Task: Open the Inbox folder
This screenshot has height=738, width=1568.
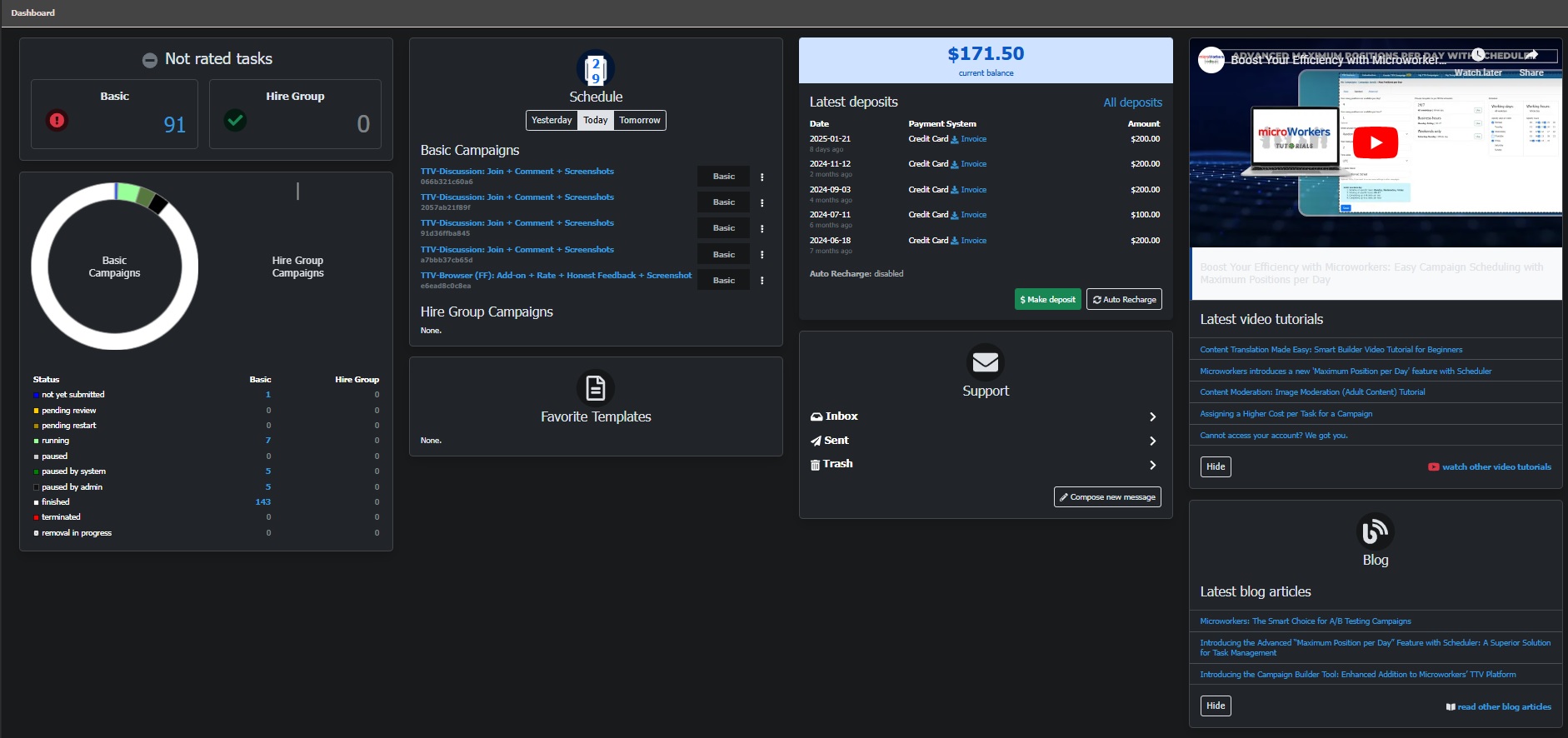Action: point(834,416)
